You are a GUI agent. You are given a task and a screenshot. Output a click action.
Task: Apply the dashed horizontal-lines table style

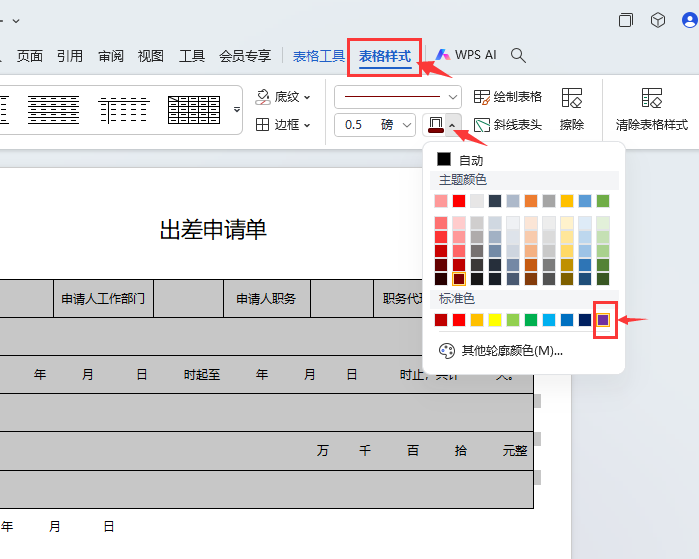(x=53, y=110)
